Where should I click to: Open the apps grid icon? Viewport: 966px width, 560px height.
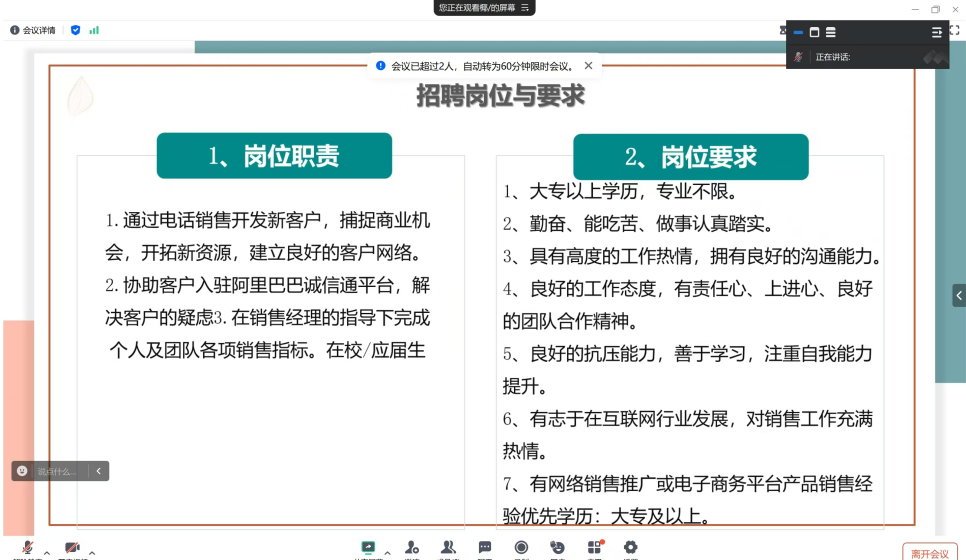point(594,548)
